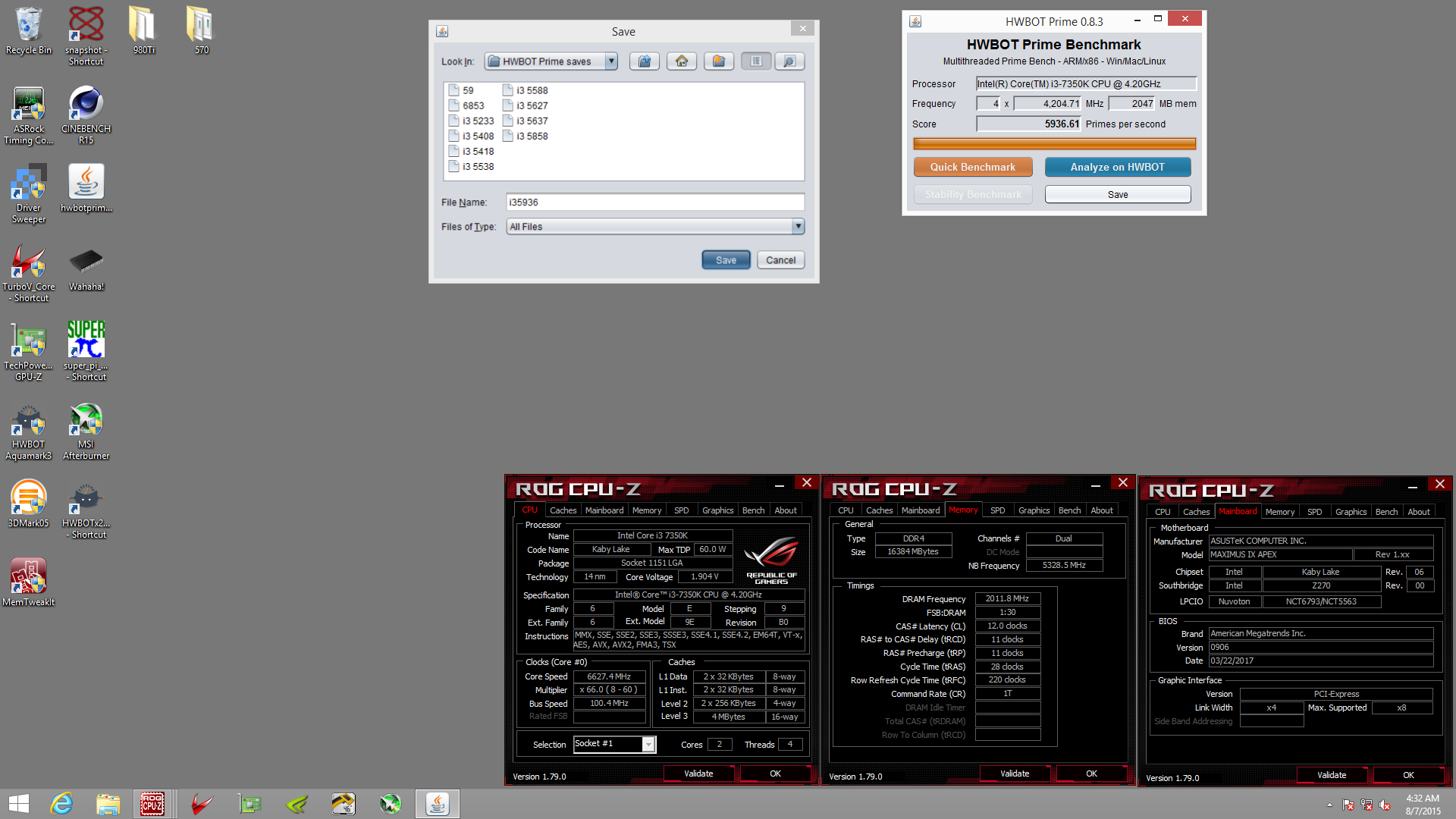Open the 980Ti folder on the desktop
Viewport: 1456px width, 819px height.
coord(143,31)
